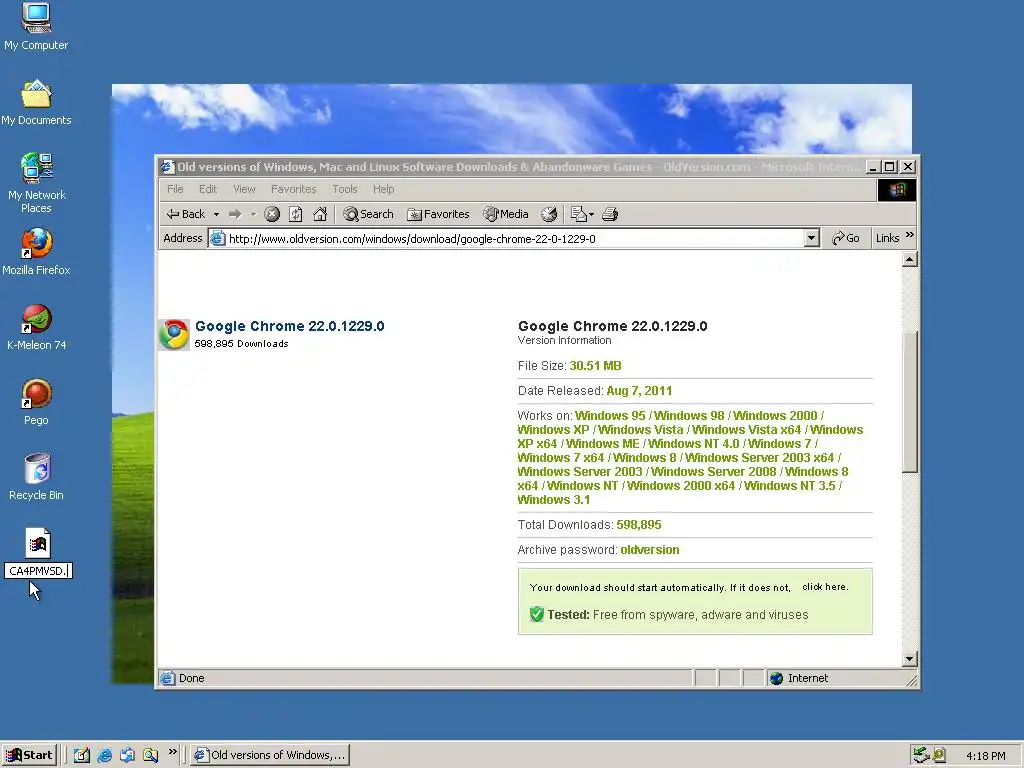The image size is (1024, 768).
Task: Refresh the page in Internet Explorer
Action: (296, 214)
